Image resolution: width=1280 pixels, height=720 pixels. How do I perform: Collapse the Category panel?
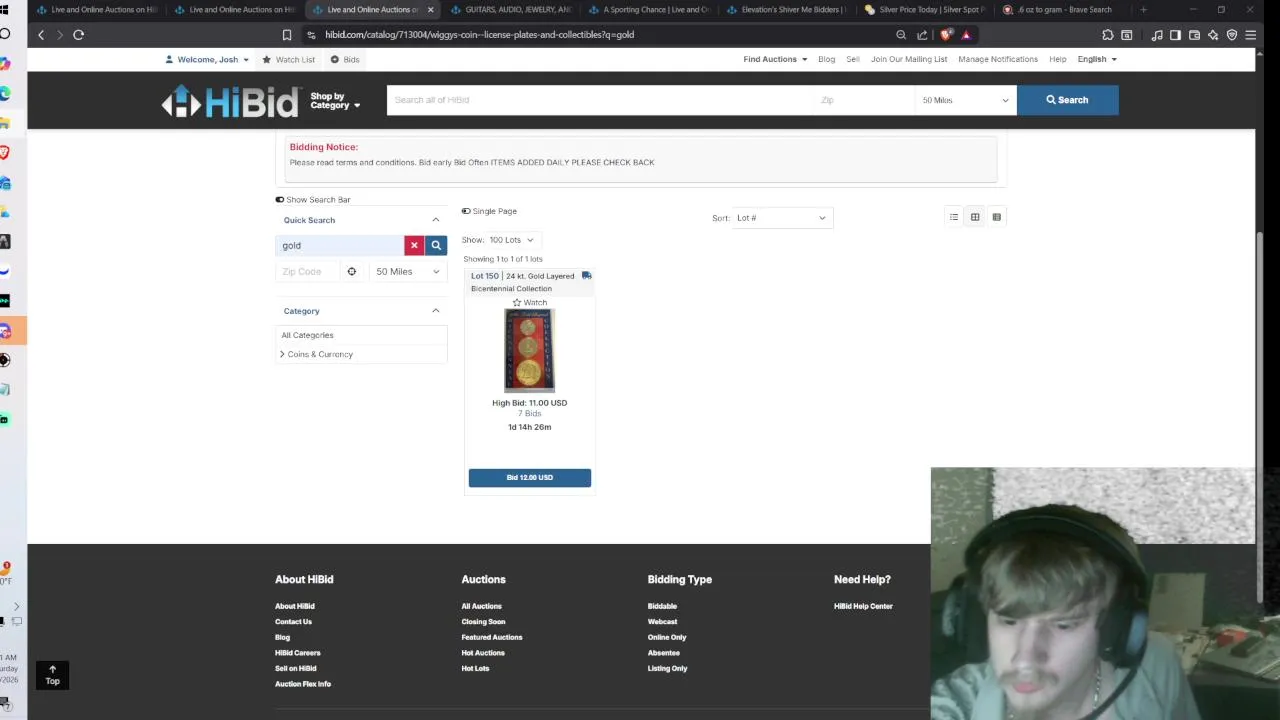click(435, 311)
